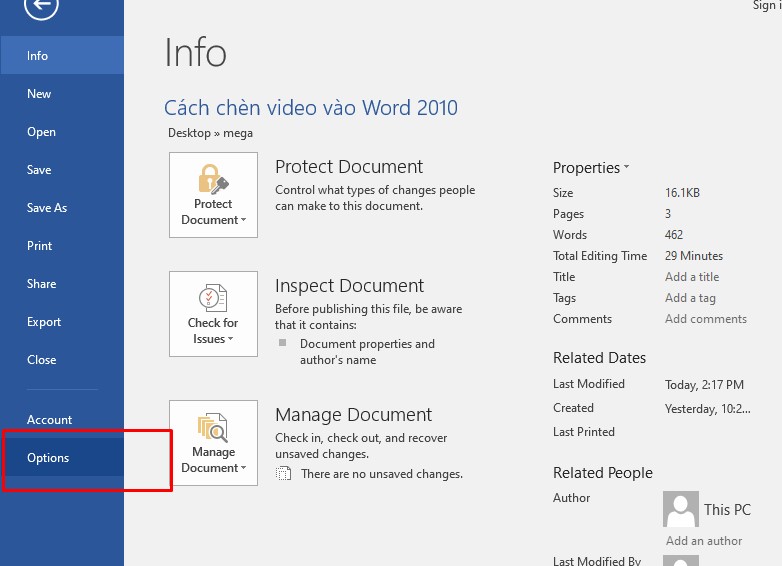This screenshot has width=782, height=566.
Task: Choose Save As in the sidebar
Action: [62, 207]
